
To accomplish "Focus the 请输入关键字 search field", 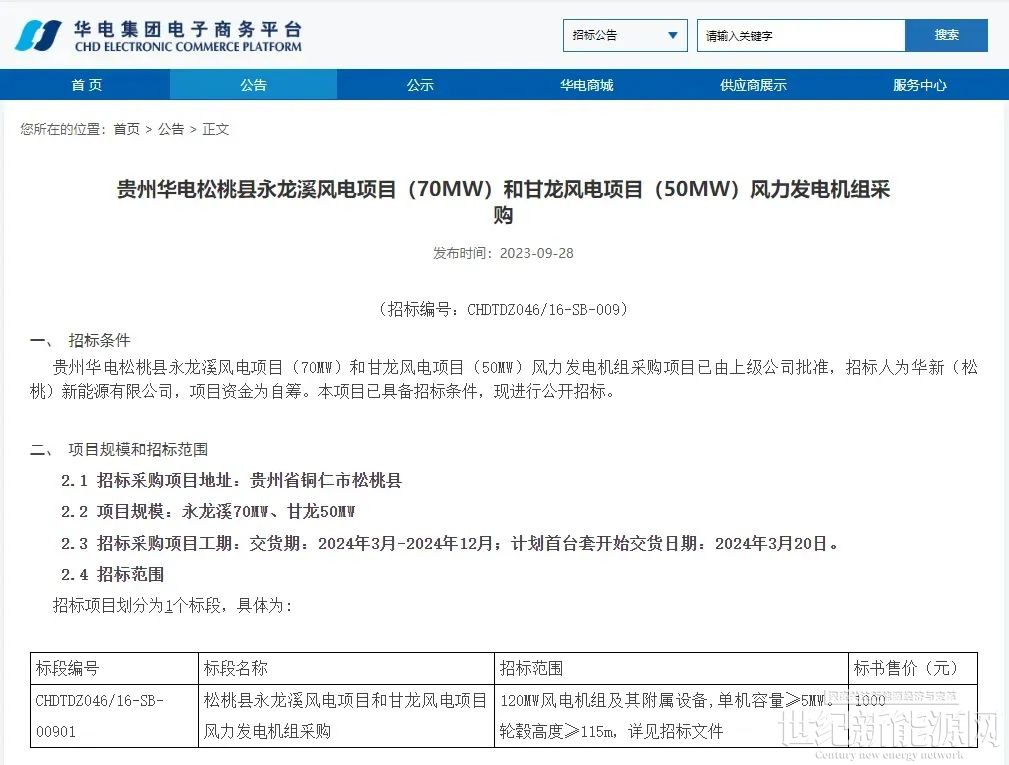I will click(x=801, y=35).
